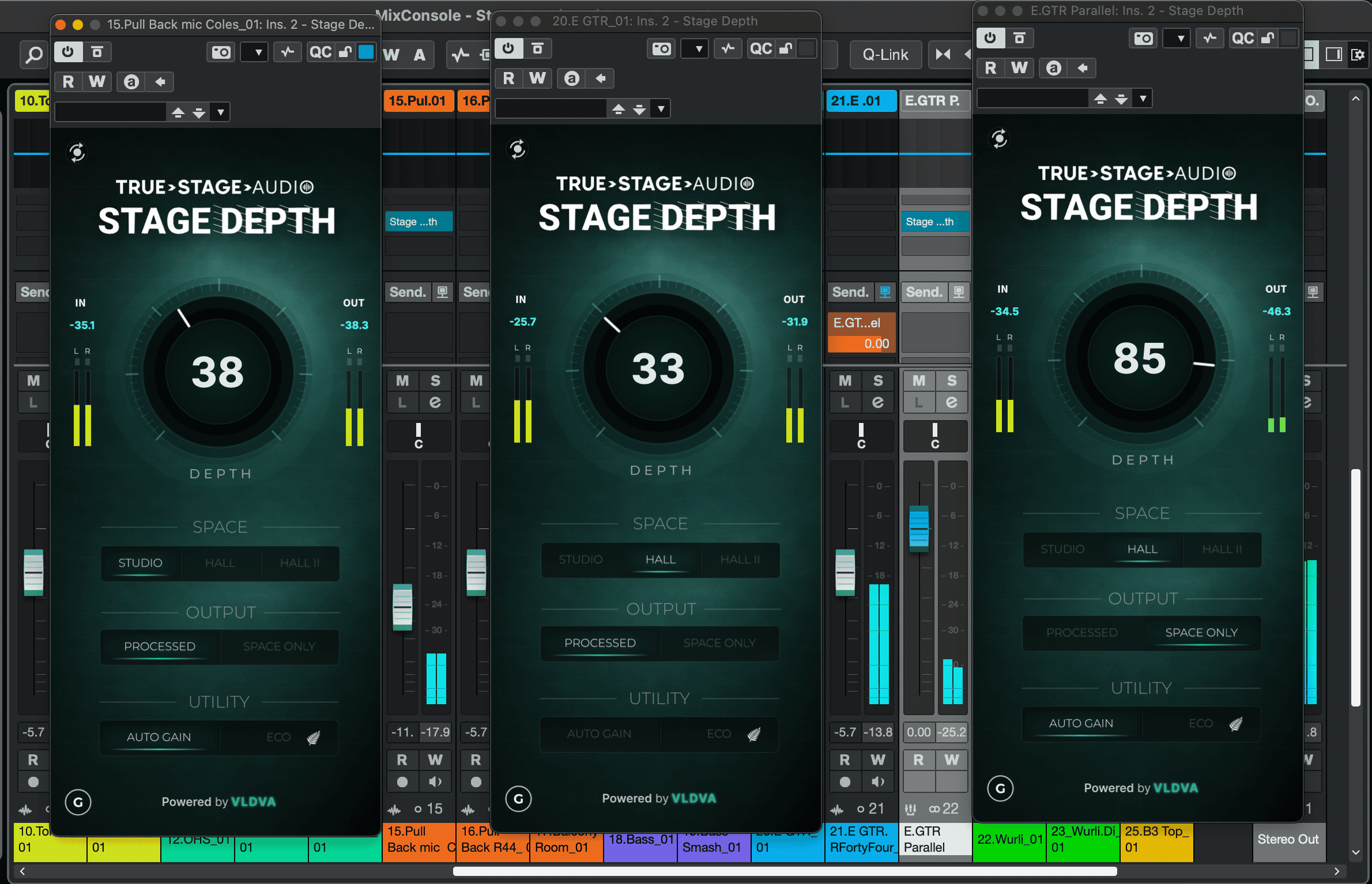Load previous preset in 15.Pull Back window
This screenshot has width=1372, height=884.
point(178,112)
